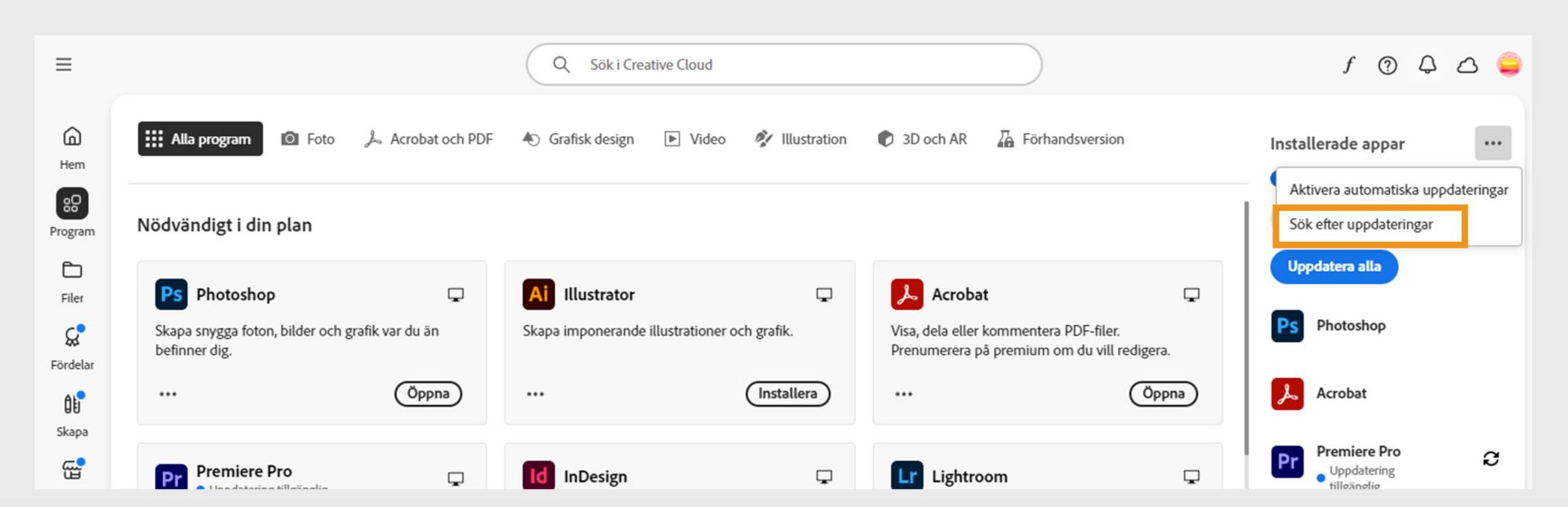Open Filer in the sidebar

(72, 281)
